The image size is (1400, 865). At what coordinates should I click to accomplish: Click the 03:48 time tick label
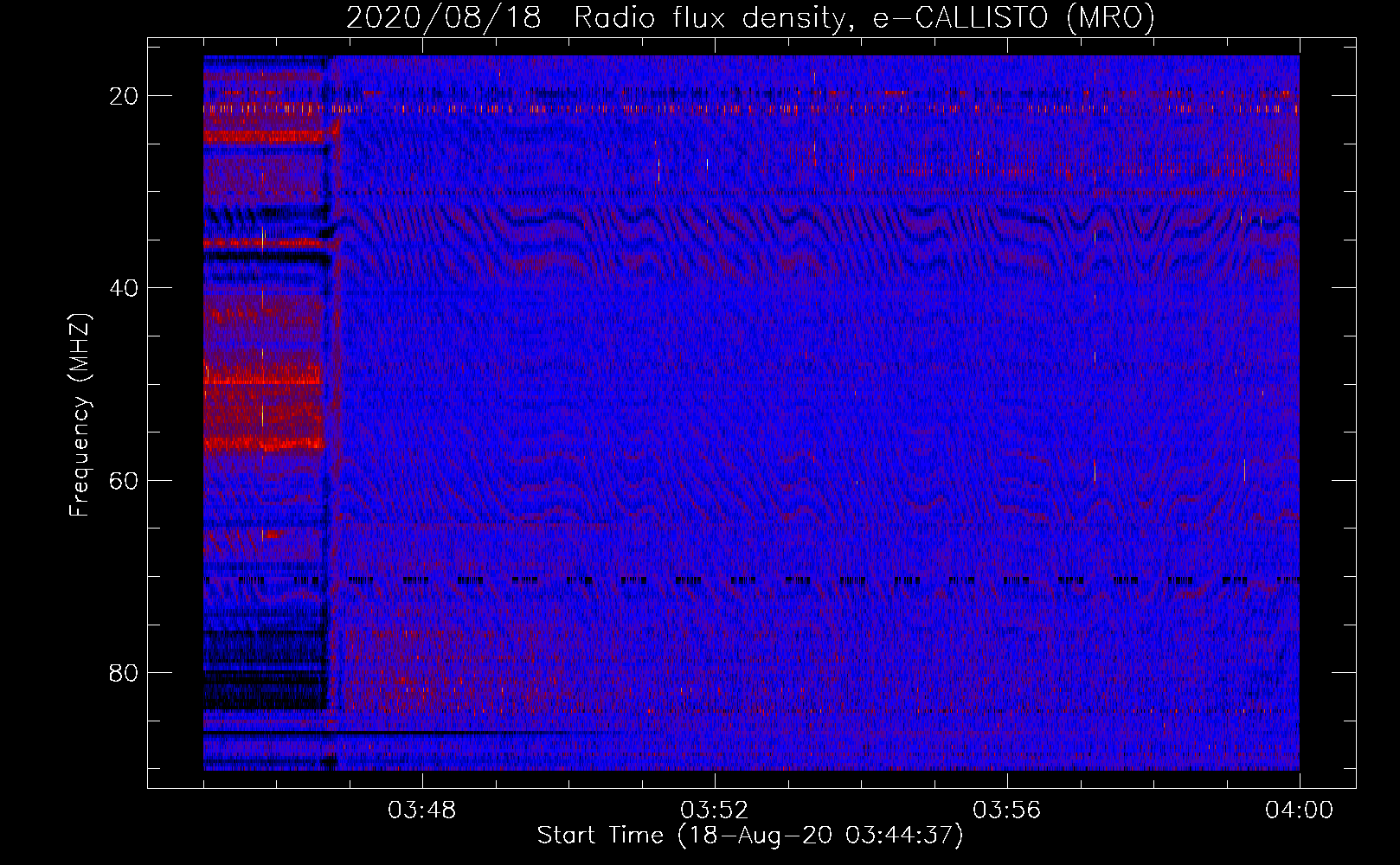pyautogui.click(x=422, y=811)
